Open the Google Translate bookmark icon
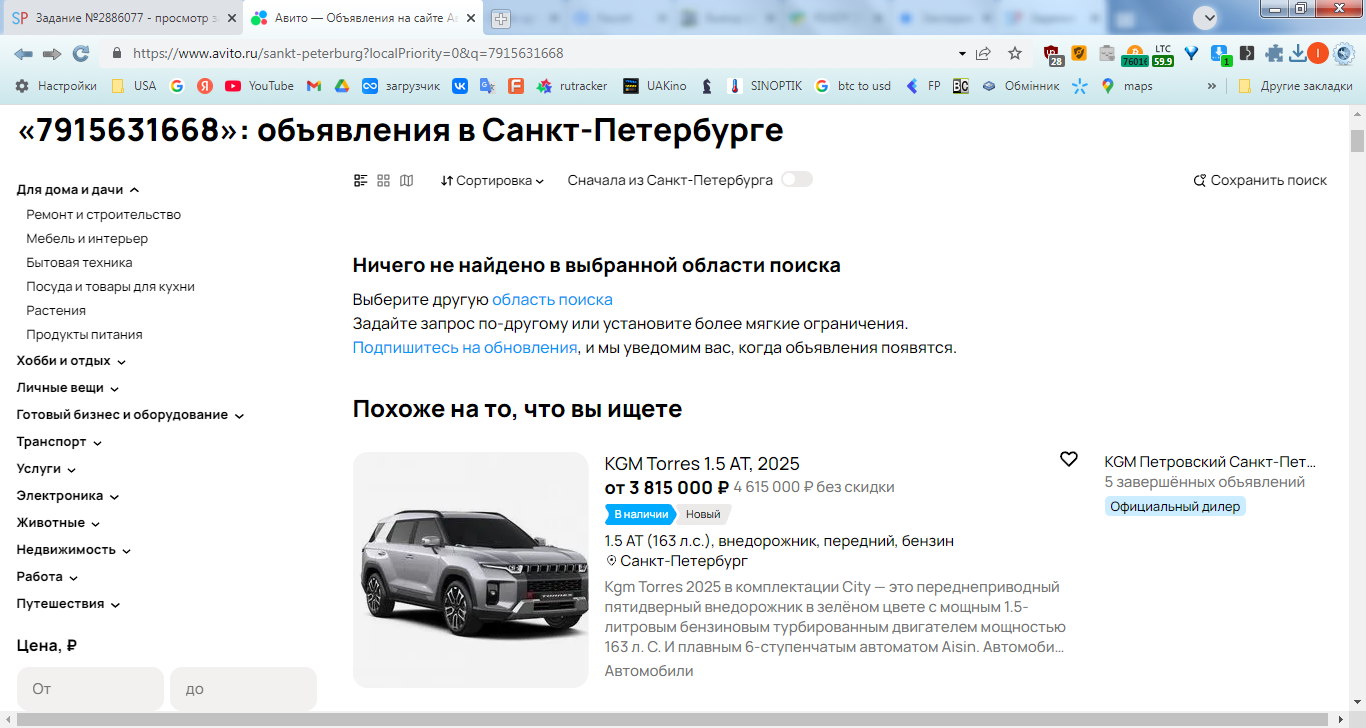The image size is (1366, 728). click(487, 86)
